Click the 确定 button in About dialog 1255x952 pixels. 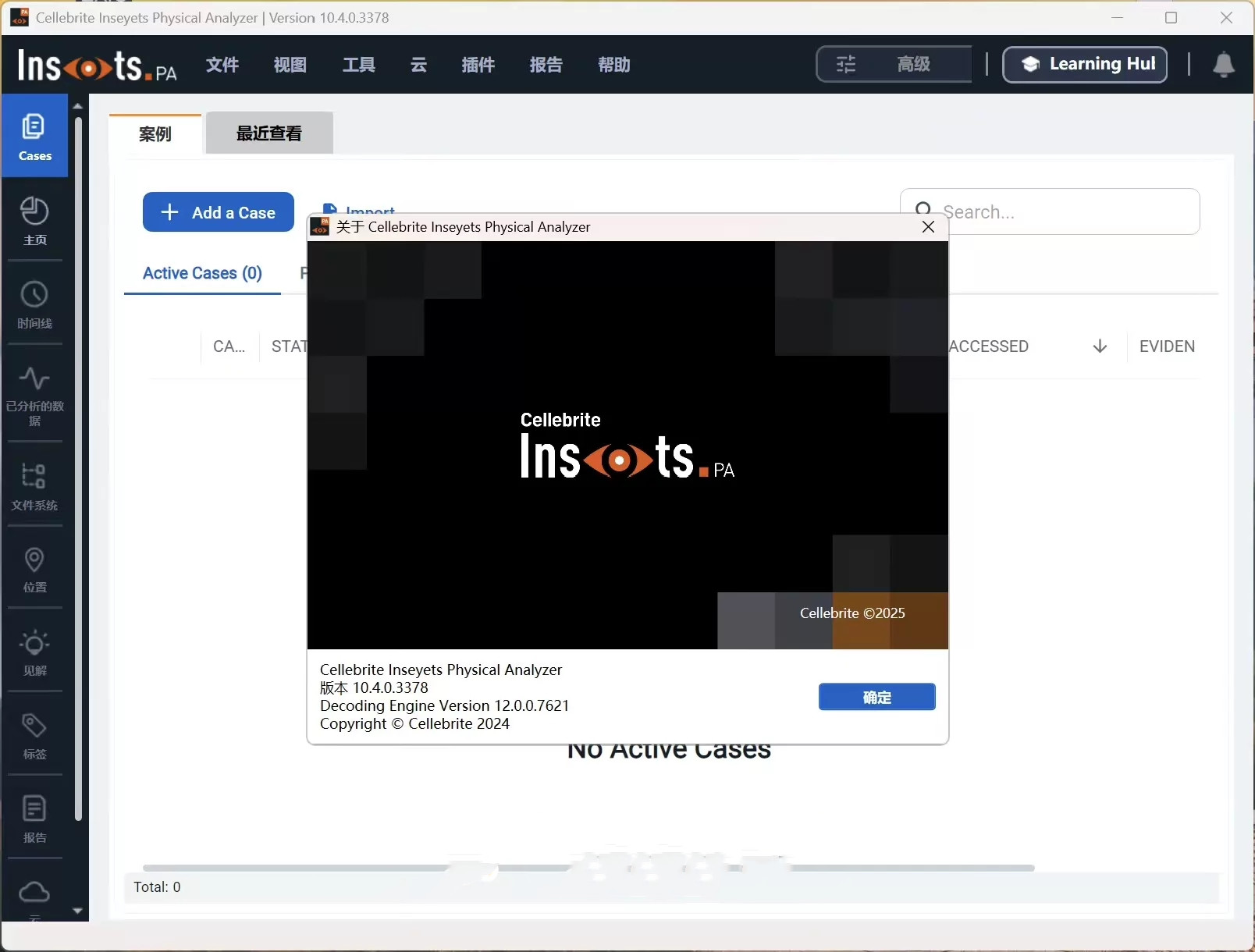877,697
